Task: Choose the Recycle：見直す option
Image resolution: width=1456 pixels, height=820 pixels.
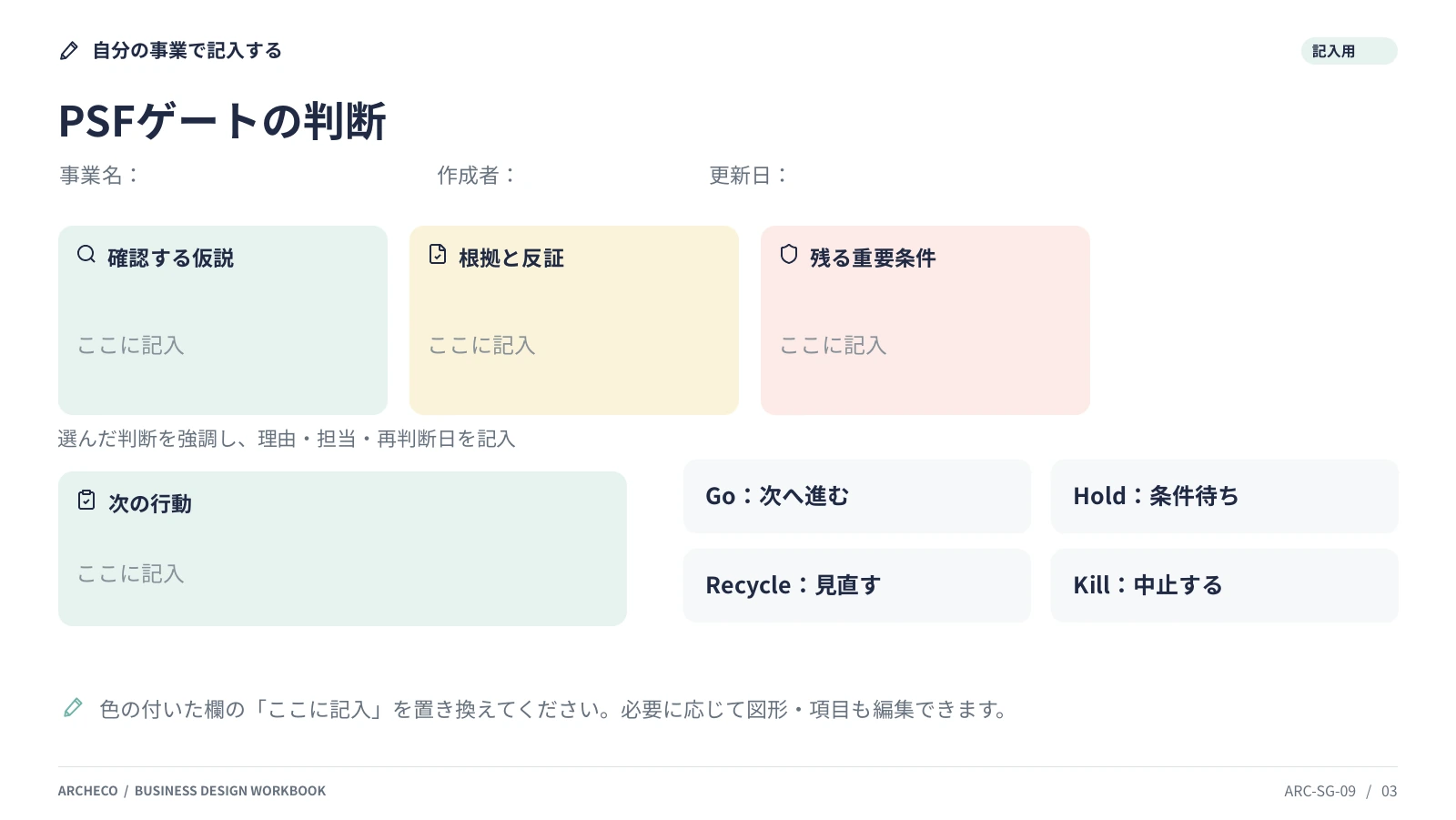Action: [857, 585]
